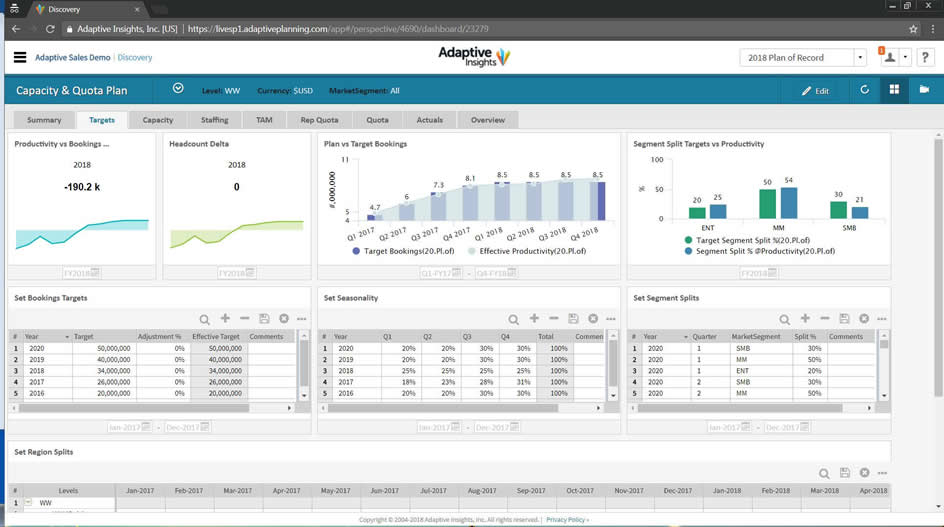Reload the browser page

coord(50,29)
